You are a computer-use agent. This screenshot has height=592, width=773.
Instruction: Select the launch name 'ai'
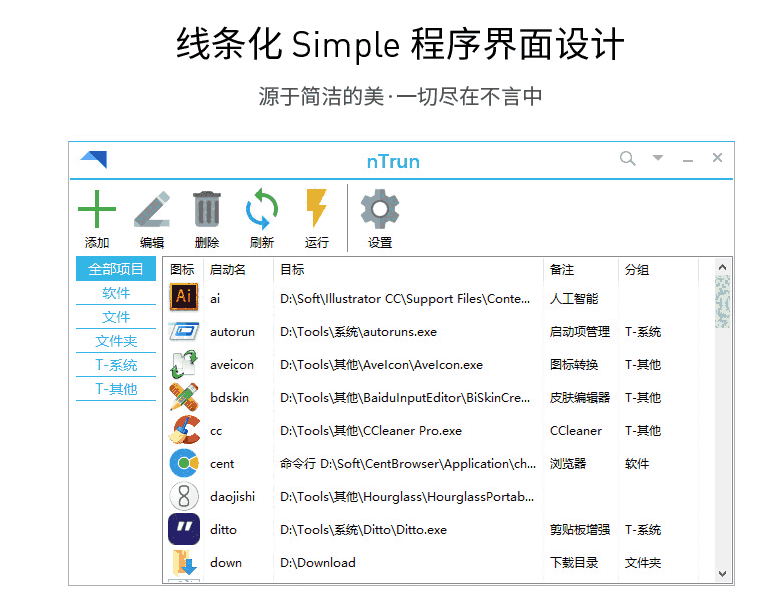coord(215,299)
